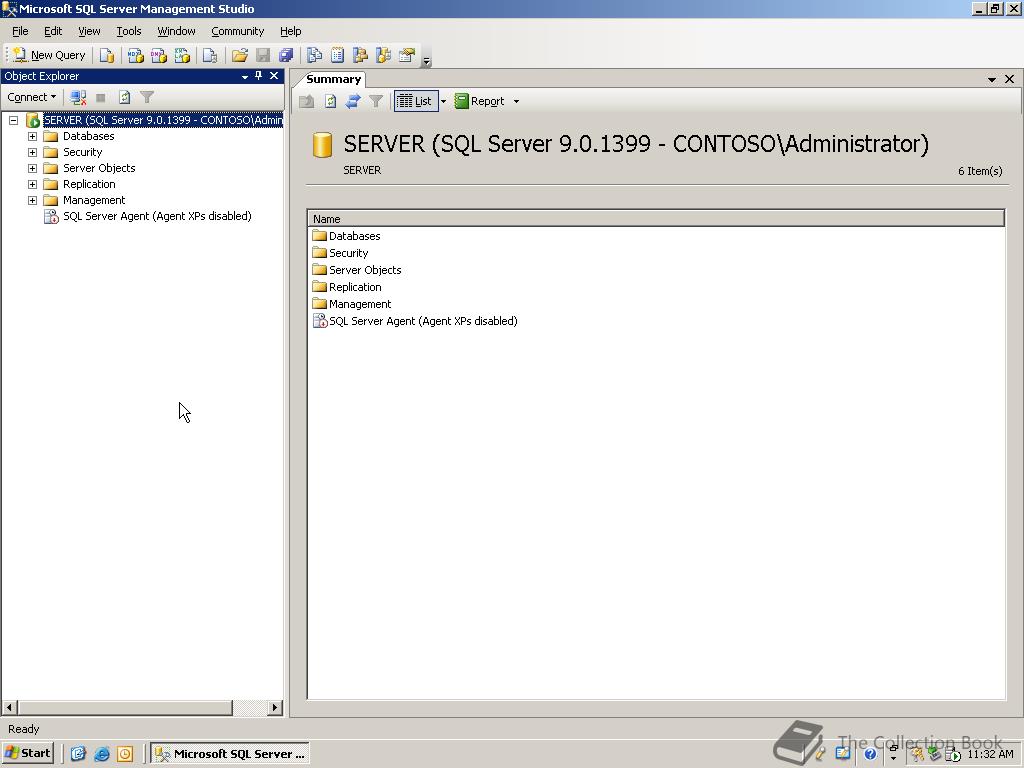Click the Report button
Screen dimensions: 1024x768
tap(480, 101)
